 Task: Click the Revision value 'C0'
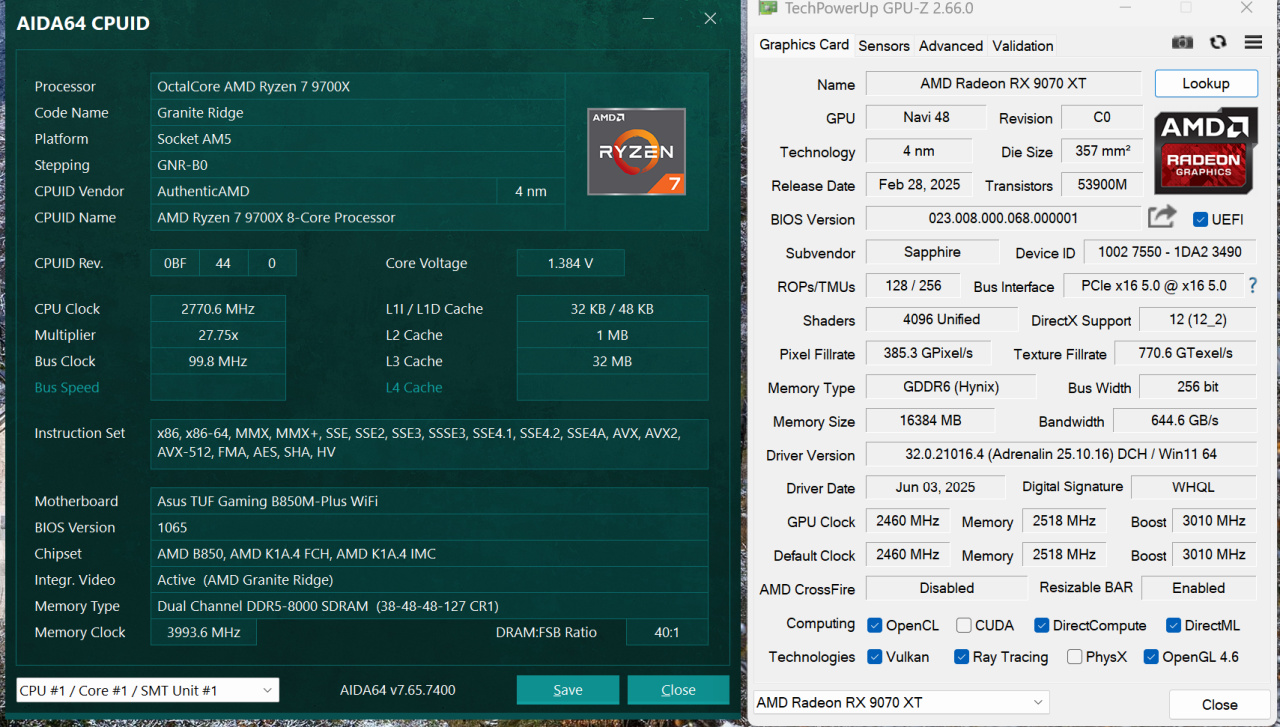[x=1101, y=117]
